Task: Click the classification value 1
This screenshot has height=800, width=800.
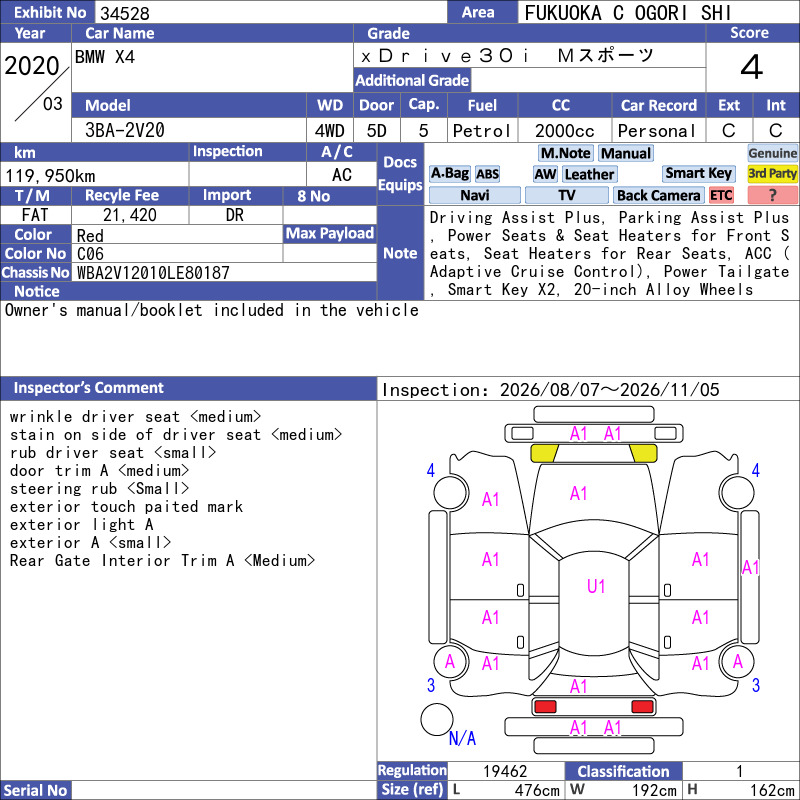Action: [740, 771]
